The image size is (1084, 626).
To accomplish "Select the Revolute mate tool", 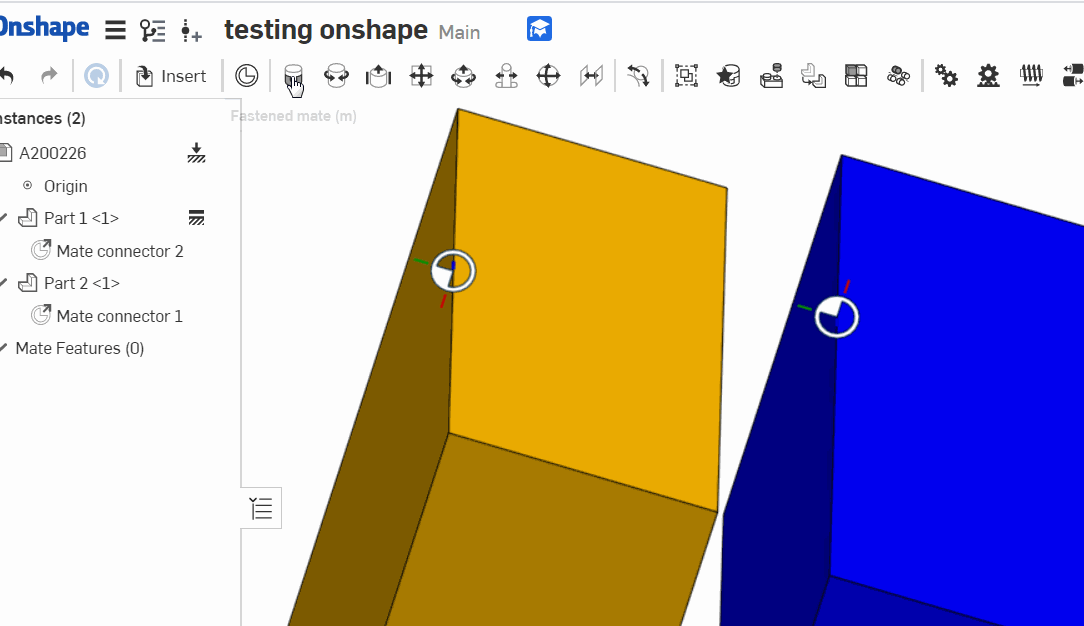I will point(336,75).
